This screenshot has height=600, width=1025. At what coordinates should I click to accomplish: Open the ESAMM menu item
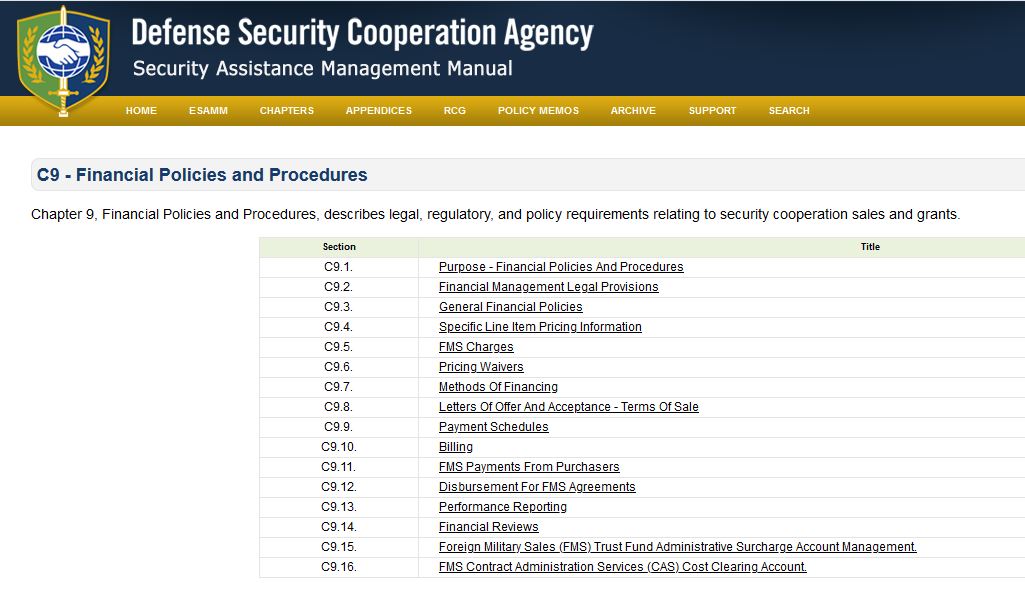pos(208,111)
